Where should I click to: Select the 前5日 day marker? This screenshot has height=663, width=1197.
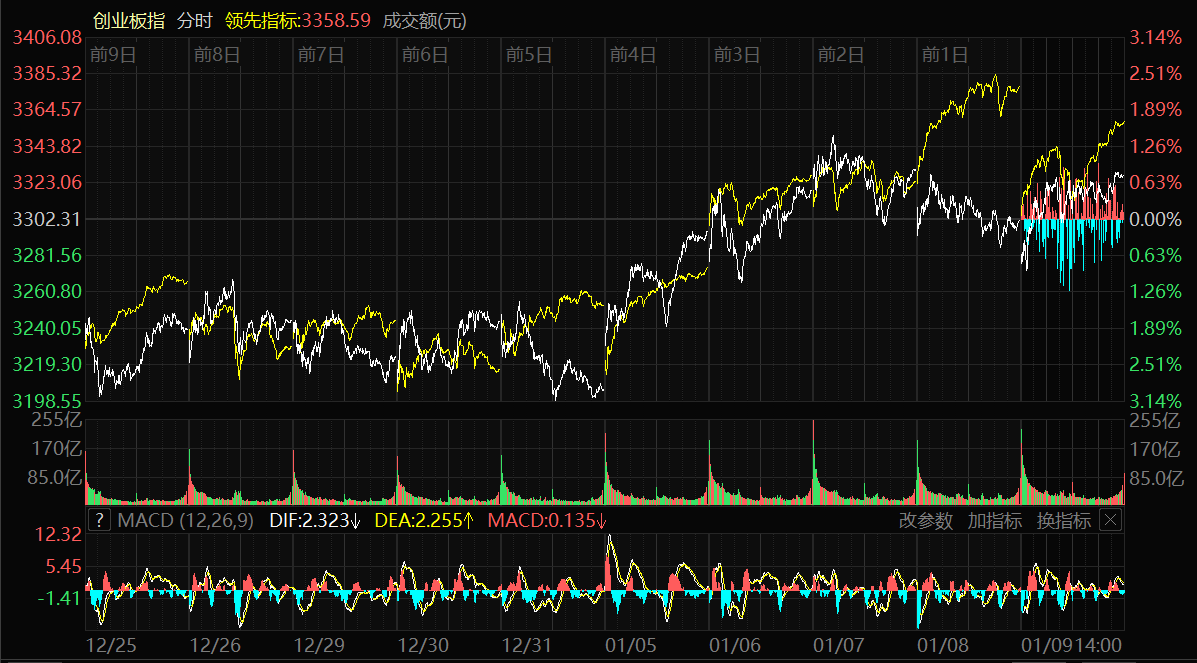(x=529, y=54)
